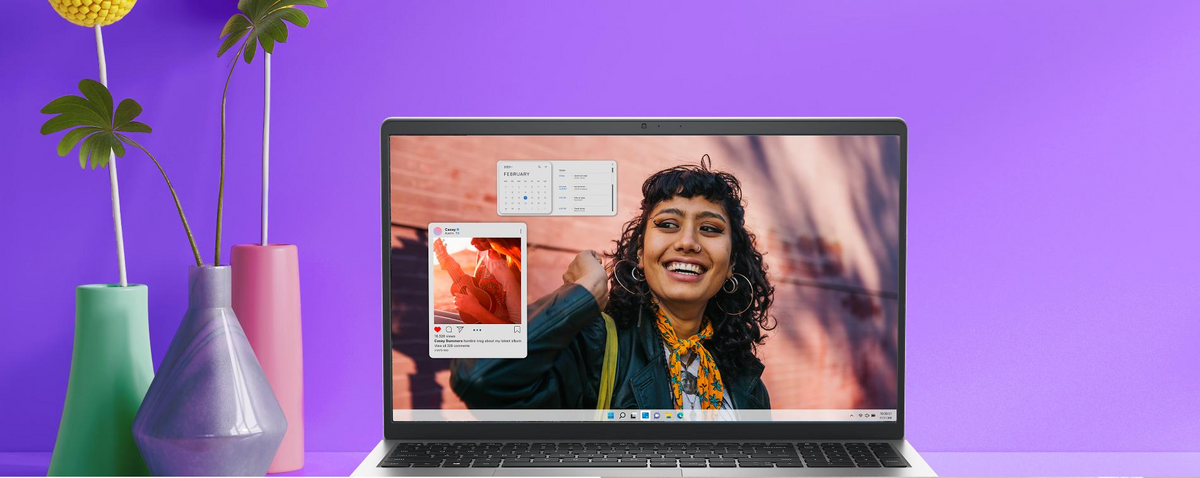The image size is (1200, 478).
Task: Select the highlighted blue date in February calendar
Action: pos(525,198)
